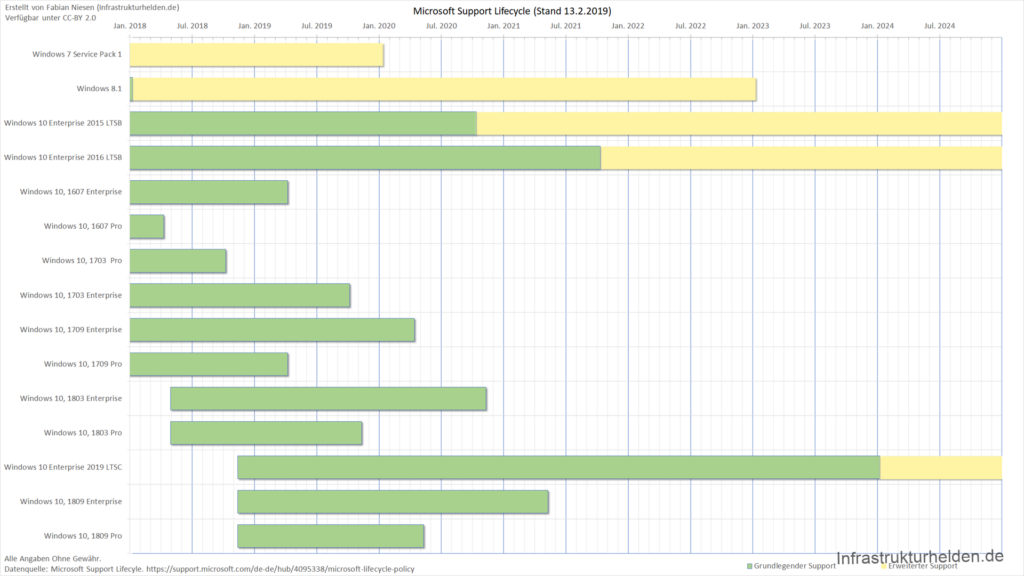1024x576 pixels.
Task: Click the green 1709 Pro bar
Action: pos(209,364)
